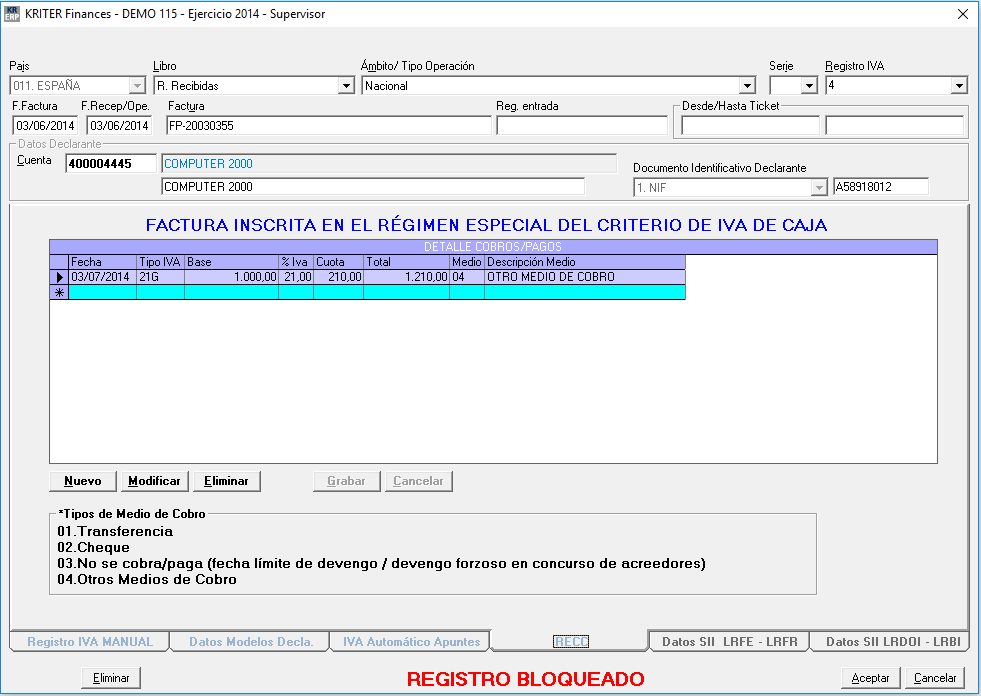The image size is (981, 696).
Task: Open the Datos SII LRFE - LRFR tab
Action: [729, 642]
